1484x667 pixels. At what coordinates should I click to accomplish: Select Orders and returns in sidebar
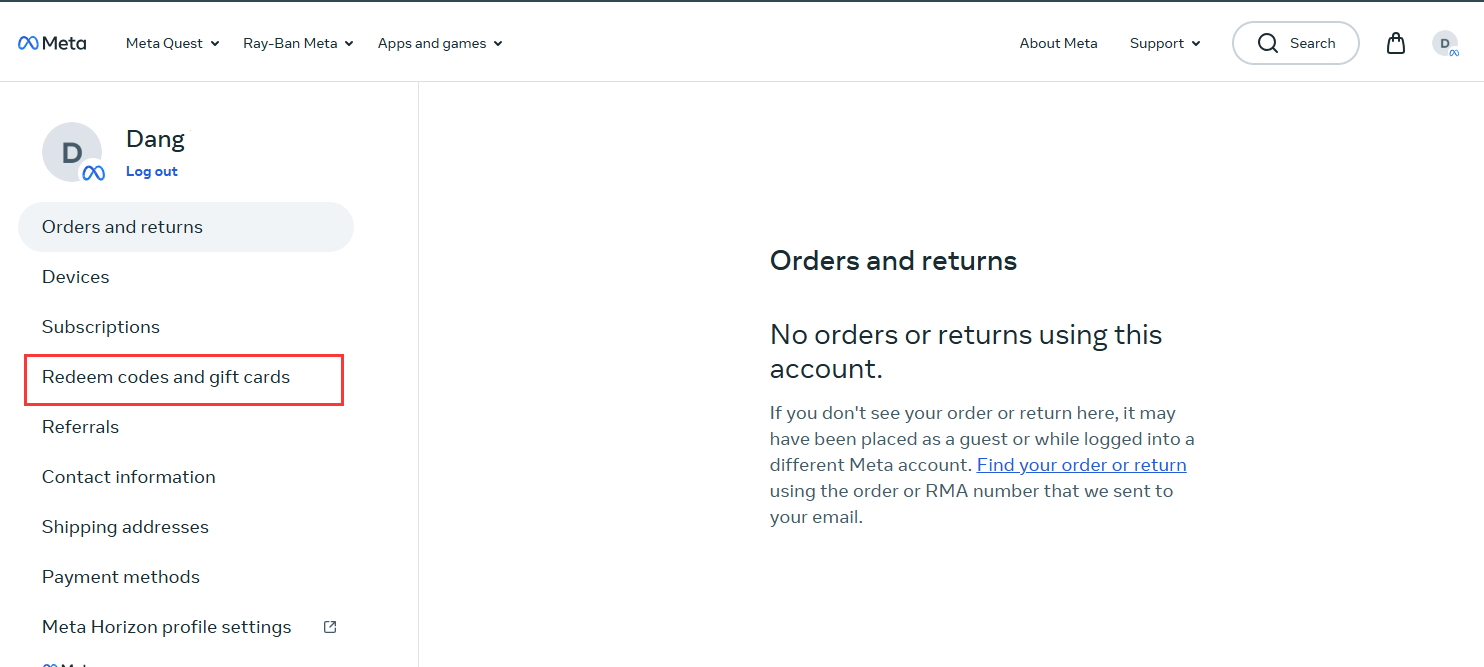tap(186, 227)
